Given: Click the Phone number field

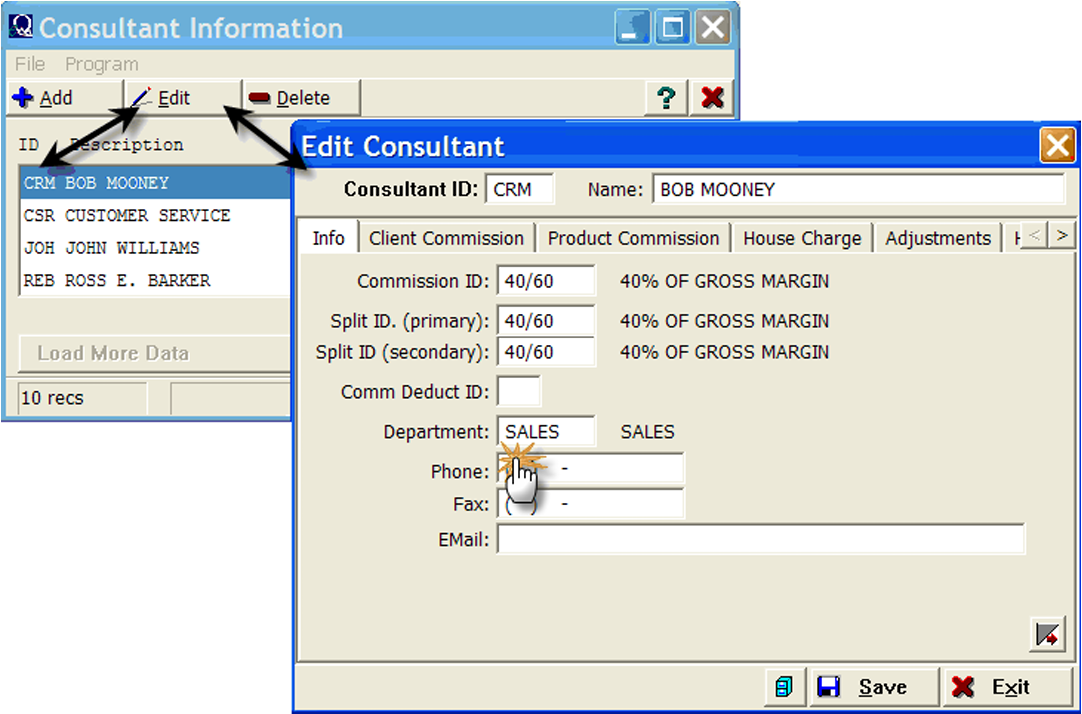Looking at the screenshot, I should [x=590, y=470].
